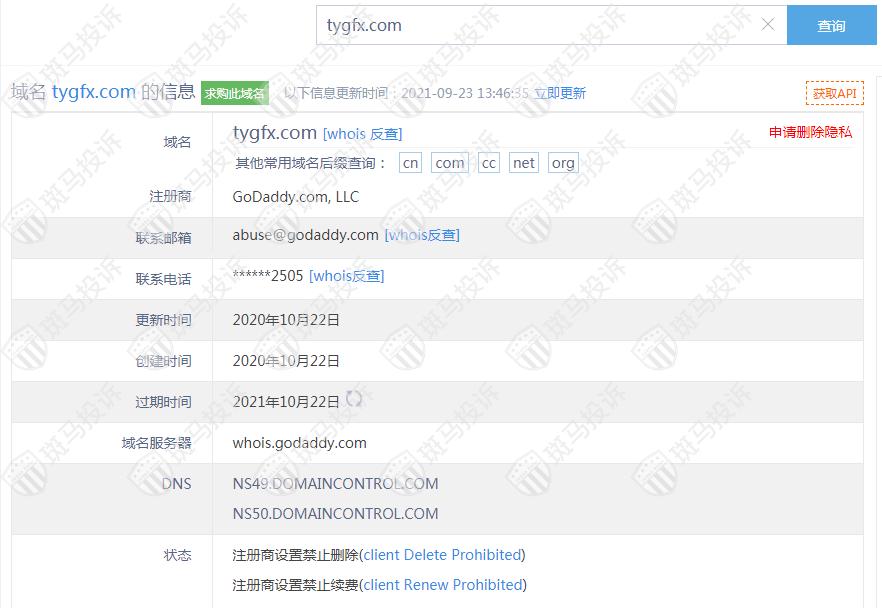882x608 pixels.
Task: Clear the search box with the X icon
Action: [x=767, y=25]
